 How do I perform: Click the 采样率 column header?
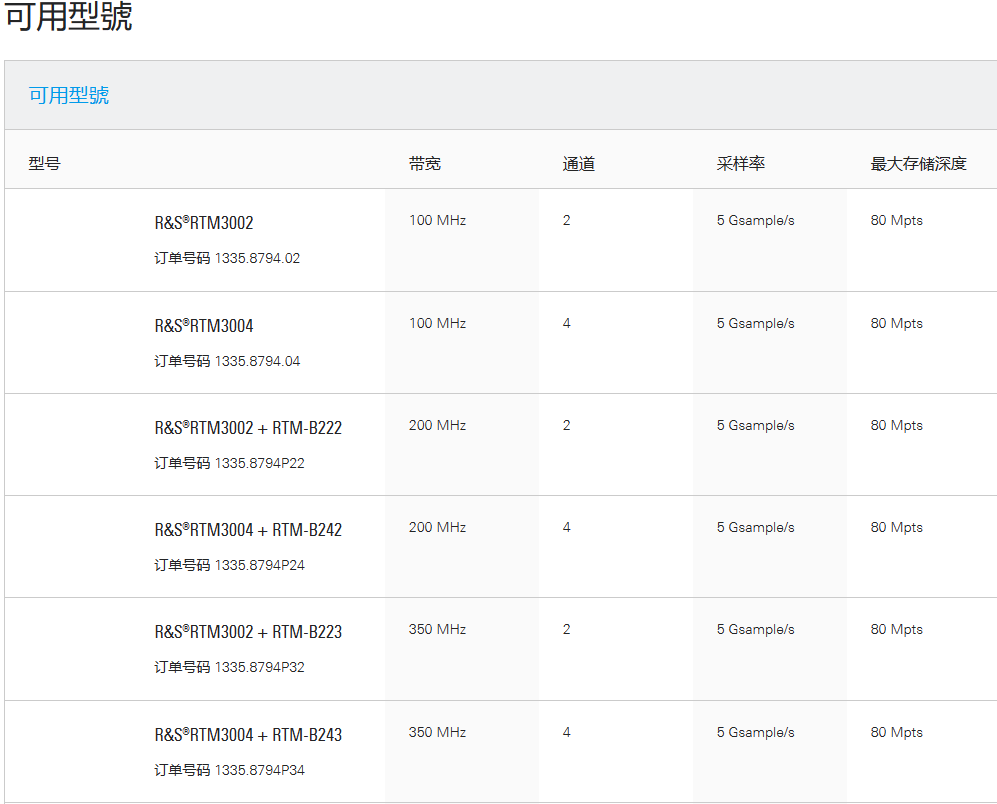740,164
